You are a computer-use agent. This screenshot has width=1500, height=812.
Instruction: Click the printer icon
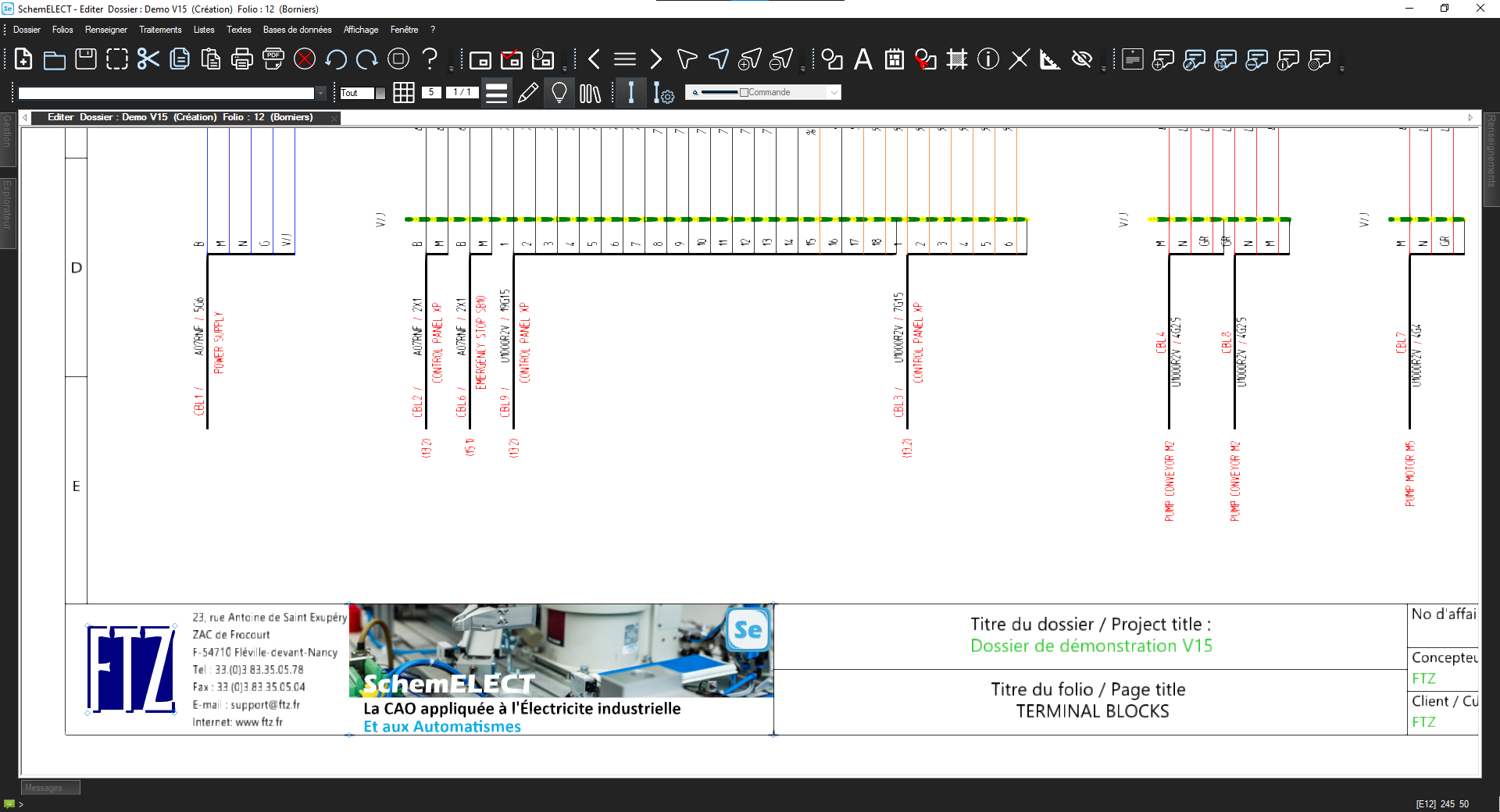242,59
